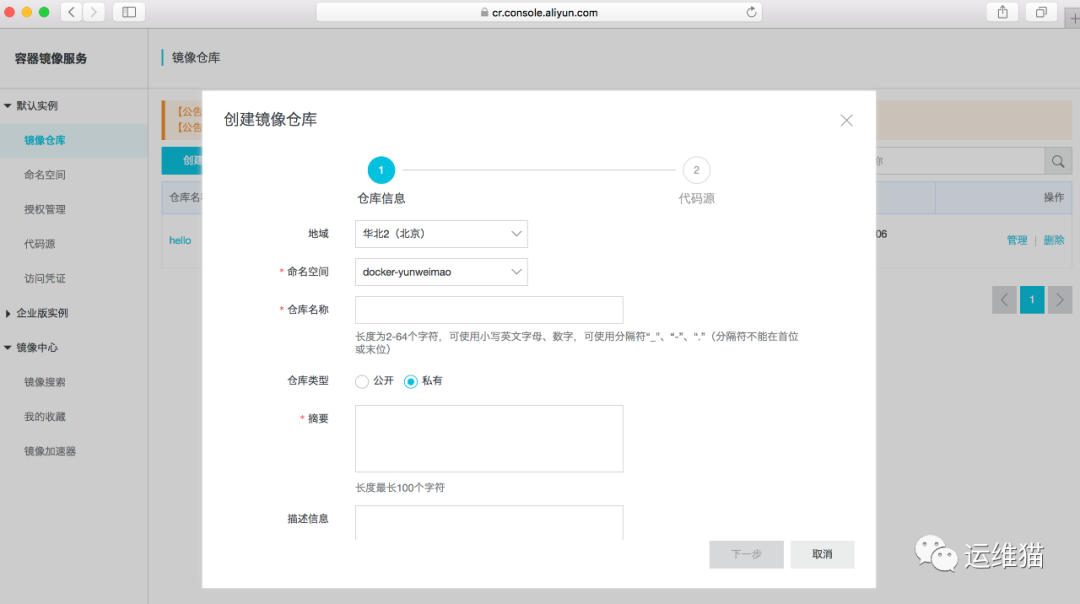Open a new tab with the plus icon

coord(1074,19)
